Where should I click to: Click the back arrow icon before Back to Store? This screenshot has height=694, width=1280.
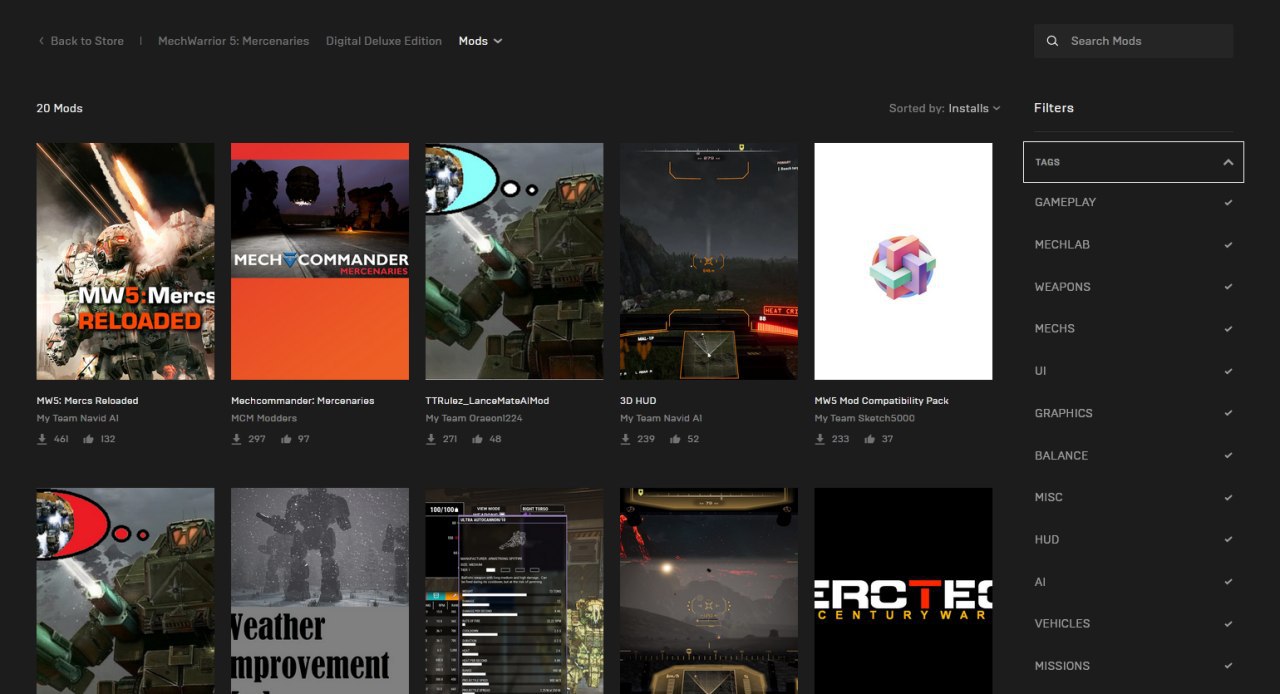pyautogui.click(x=41, y=41)
